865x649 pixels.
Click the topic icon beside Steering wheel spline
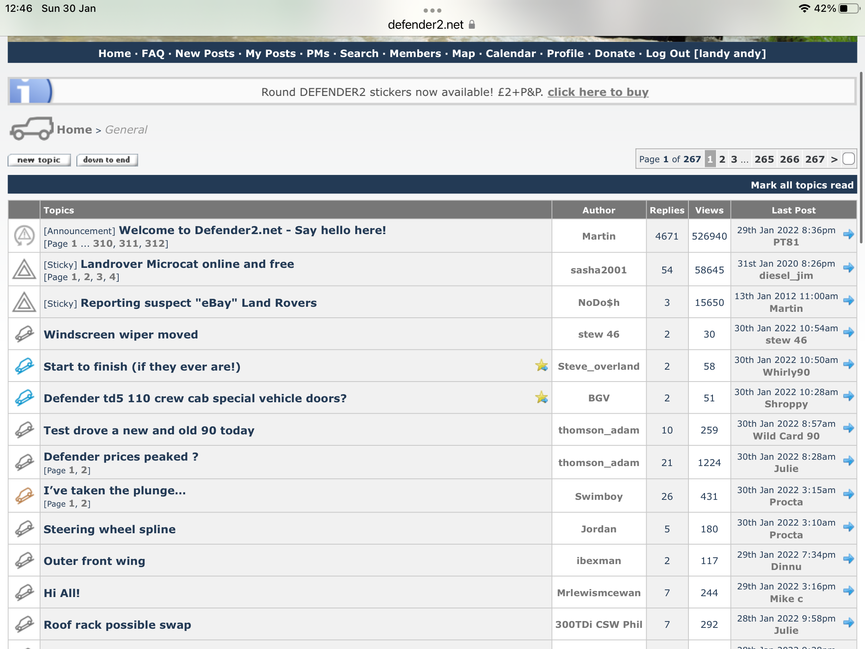[24, 529]
